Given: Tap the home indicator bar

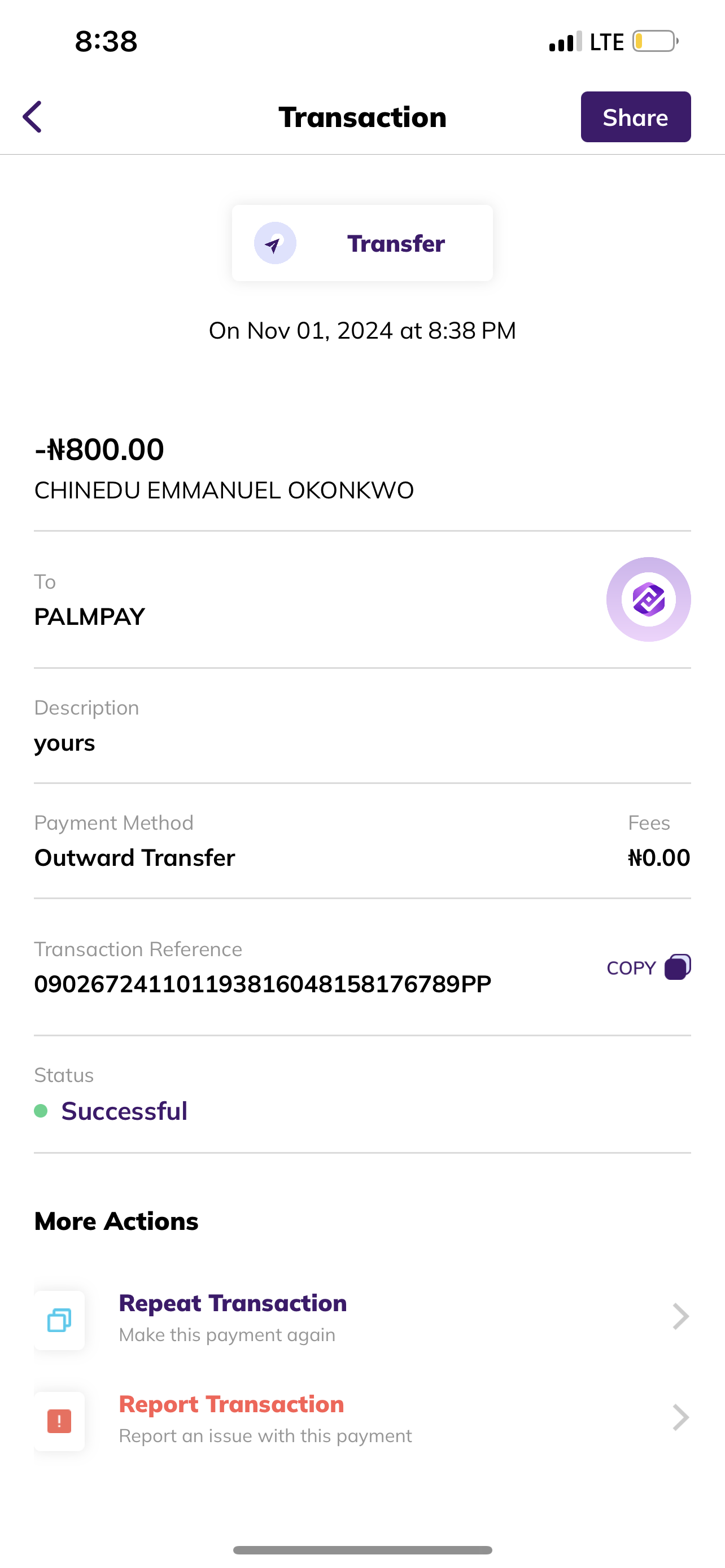Looking at the screenshot, I should (362, 1550).
